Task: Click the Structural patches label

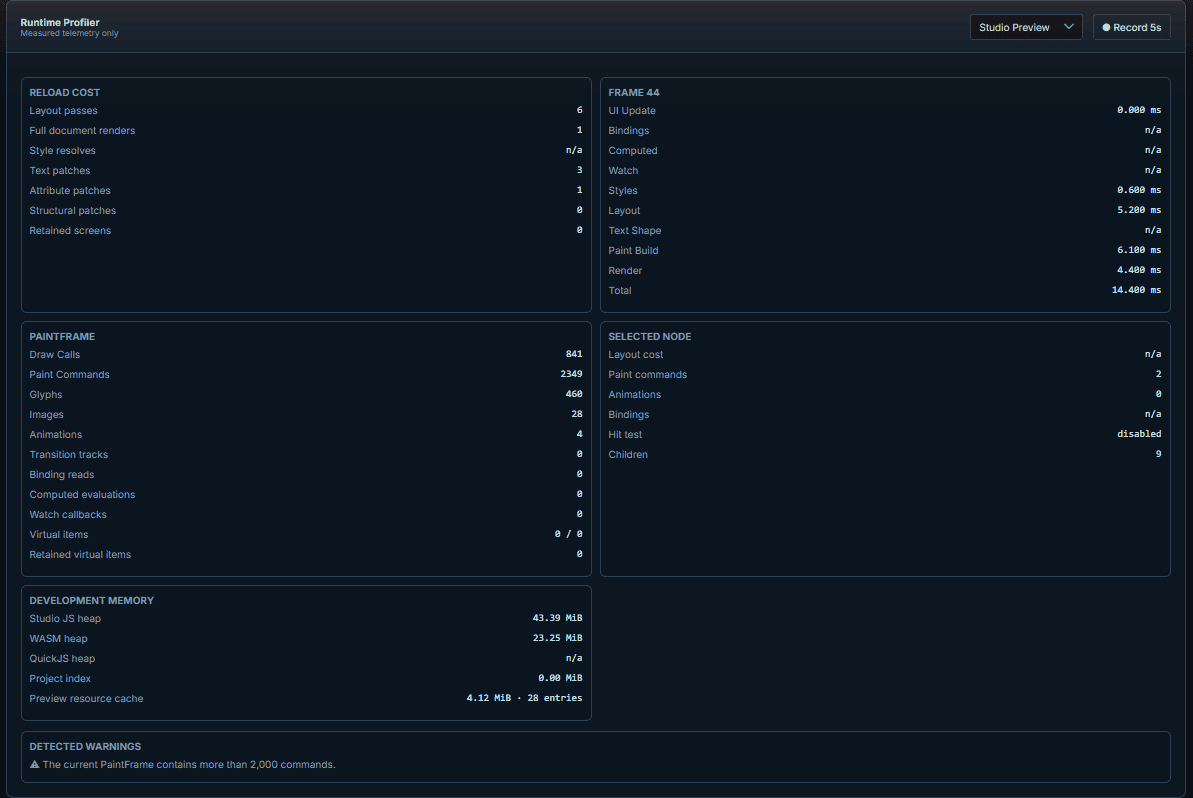Action: (x=72, y=211)
